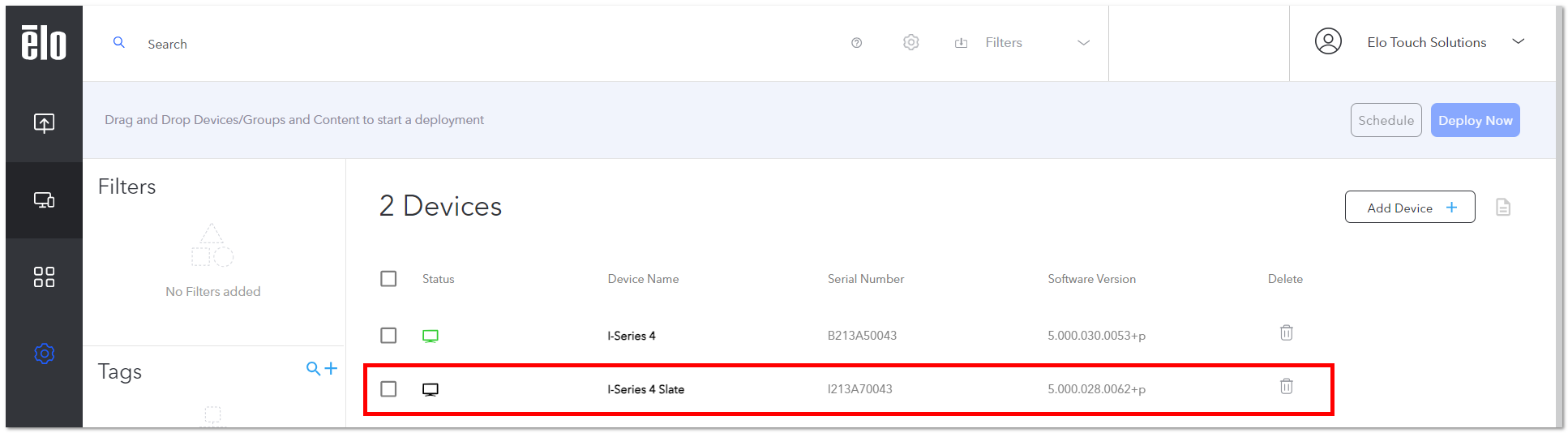Click the Elo Touch Solutions account name
1568x433 pixels.
(x=1426, y=42)
